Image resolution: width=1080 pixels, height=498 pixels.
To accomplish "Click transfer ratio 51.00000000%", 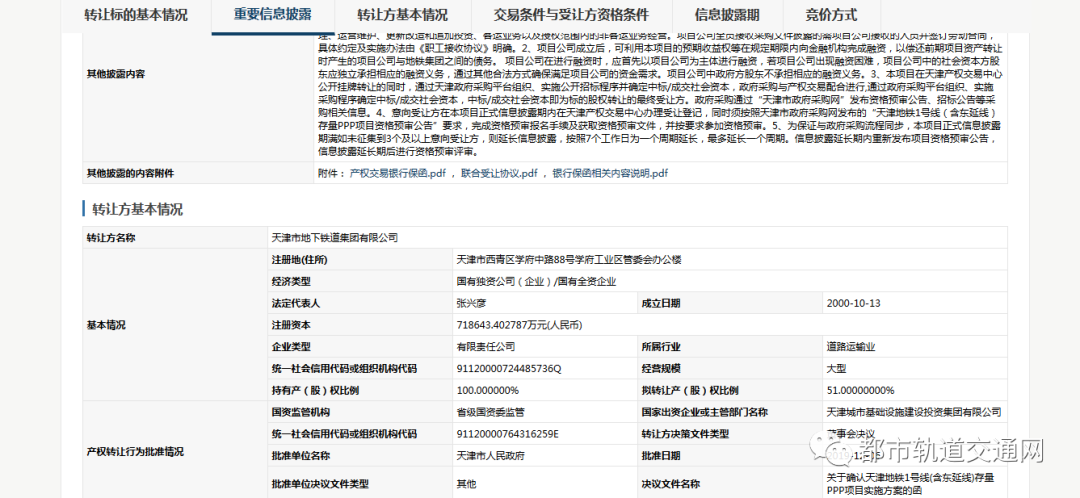I will tap(860, 391).
